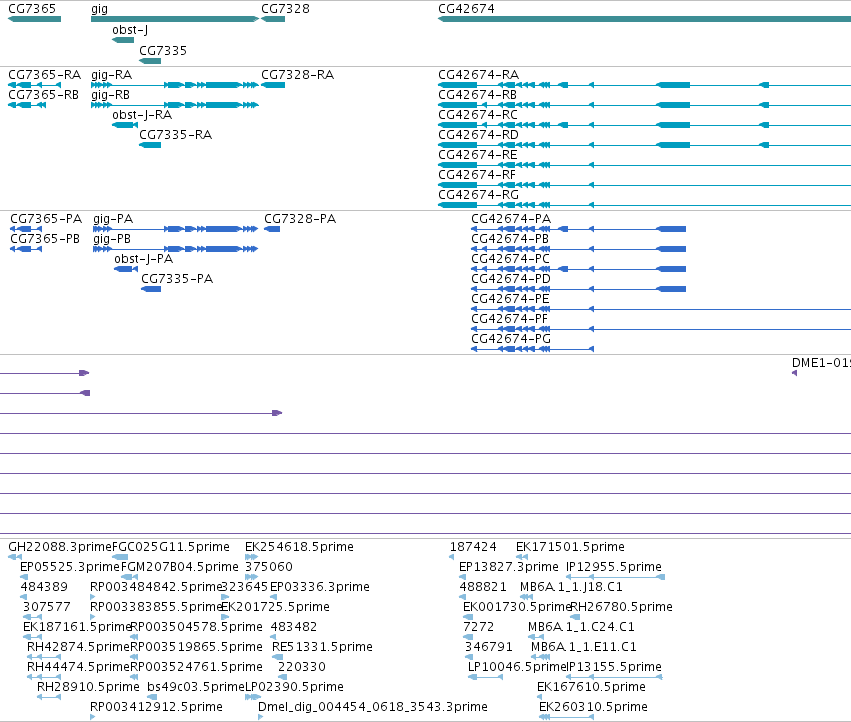
Task: Click the CG7335-RA transcript label
Action: pyautogui.click(x=175, y=135)
